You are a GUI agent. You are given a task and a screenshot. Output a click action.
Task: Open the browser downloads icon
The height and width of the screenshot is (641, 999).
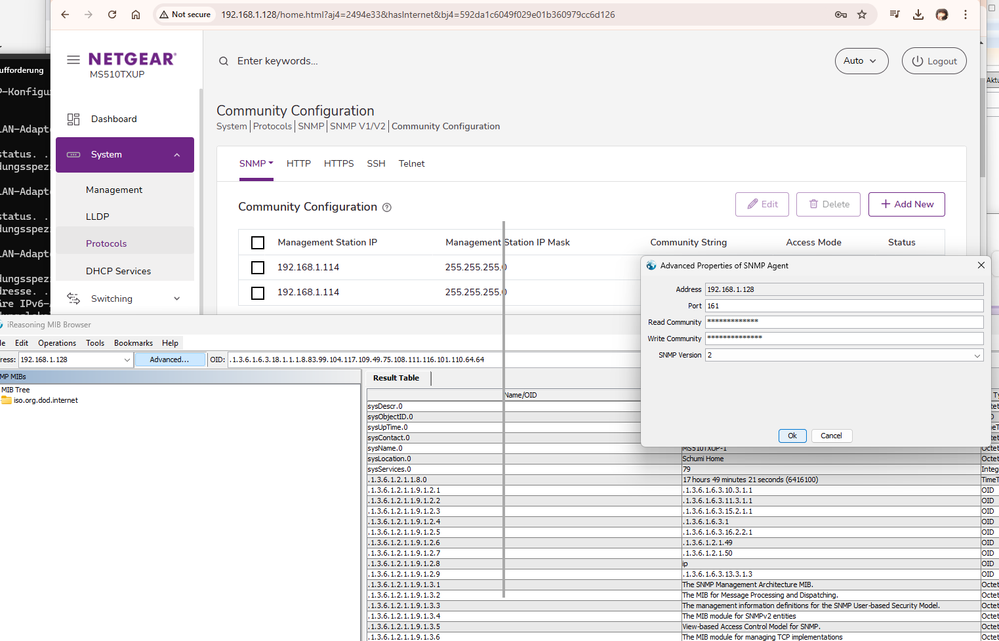(918, 15)
